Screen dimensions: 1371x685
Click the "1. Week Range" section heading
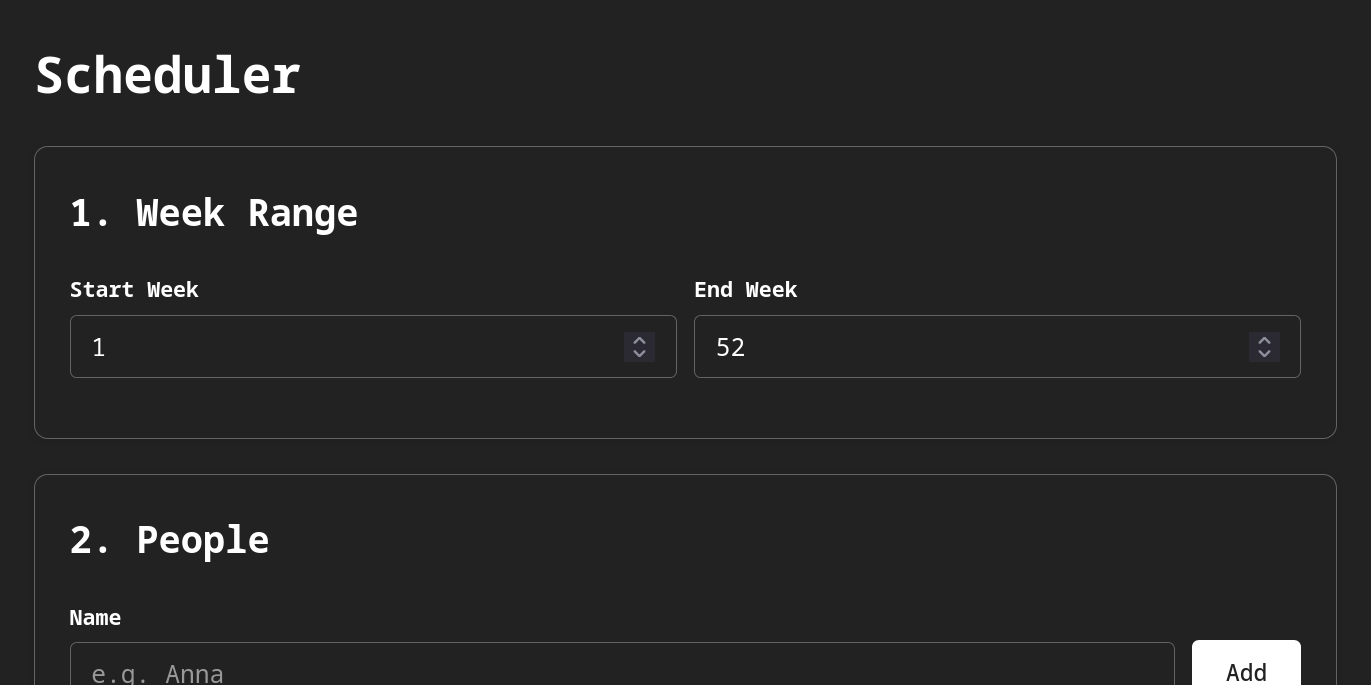tap(214, 213)
